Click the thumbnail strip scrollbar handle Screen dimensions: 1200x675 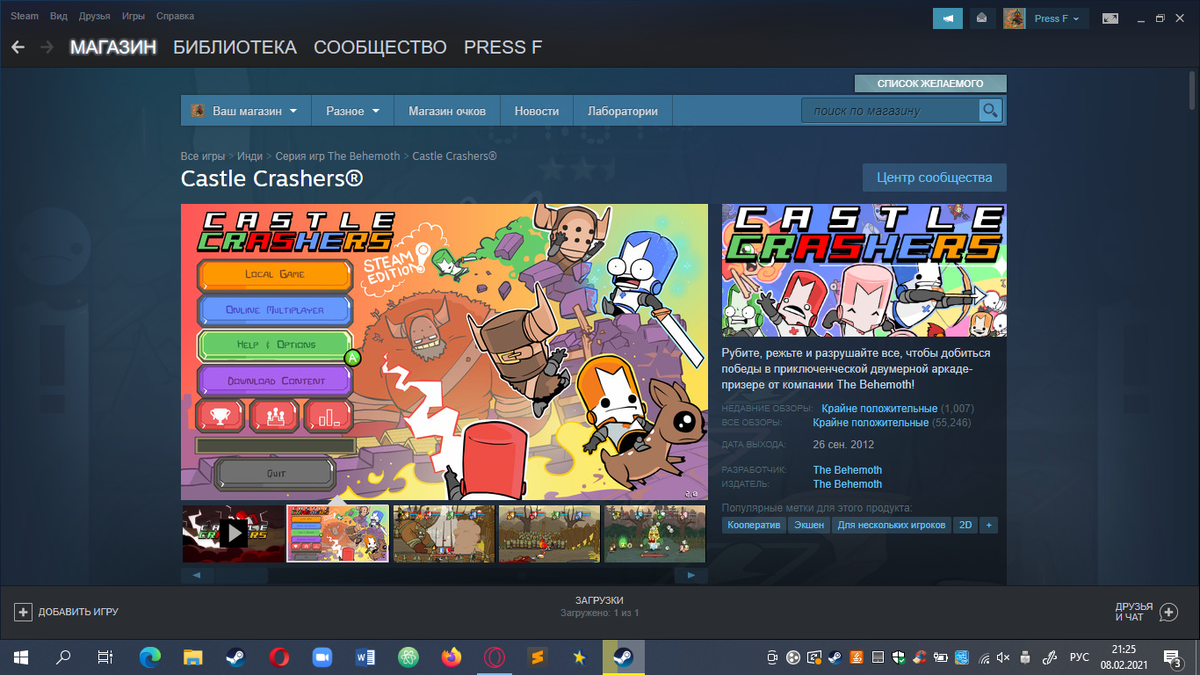[240, 575]
